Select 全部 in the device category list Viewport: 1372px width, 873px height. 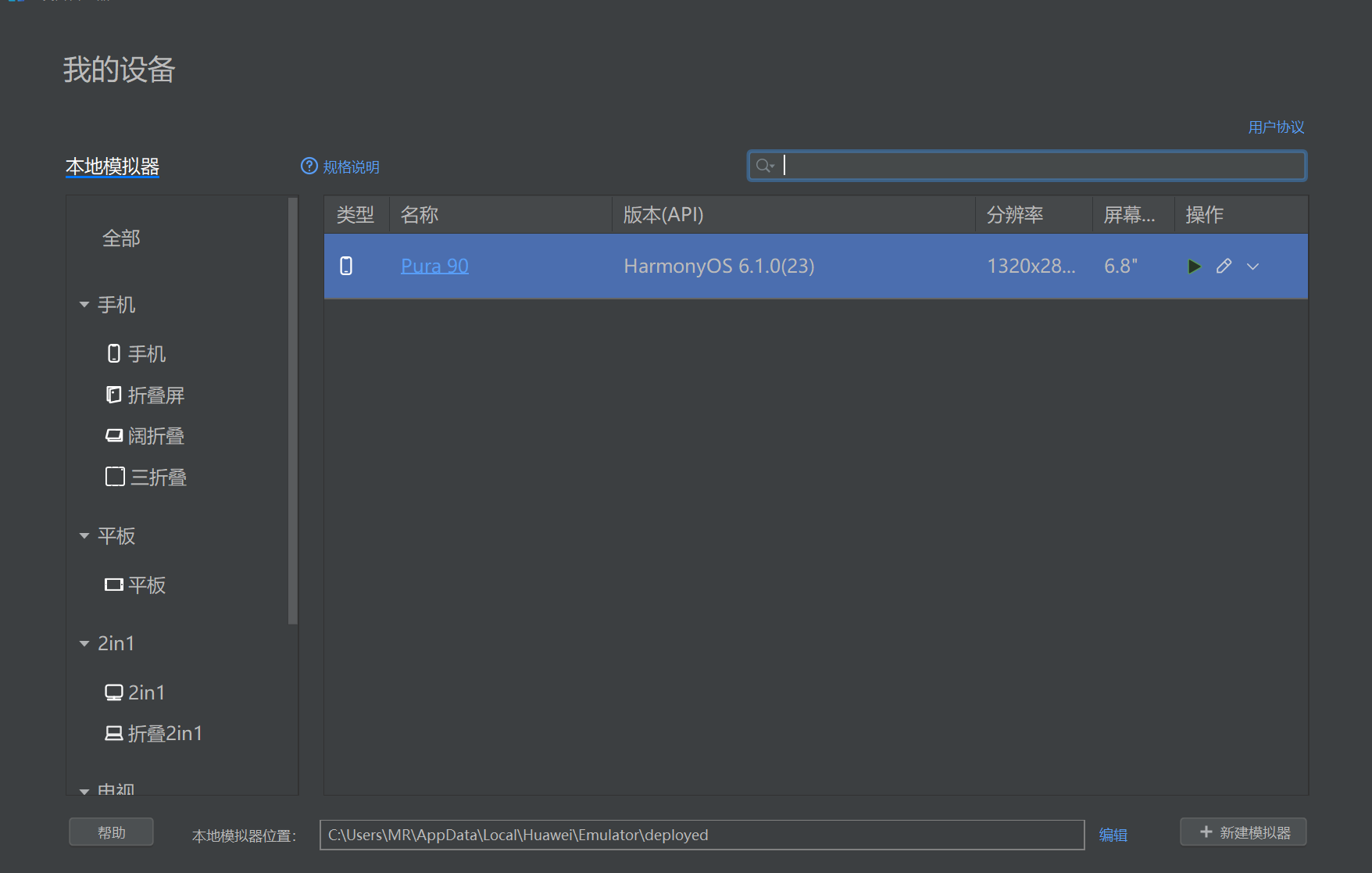click(x=121, y=238)
